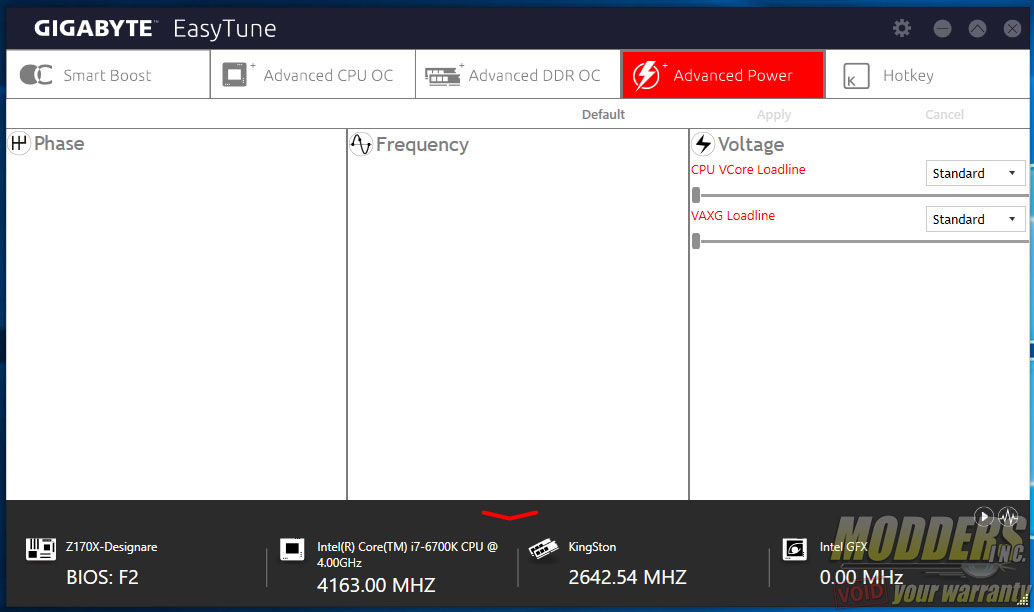Screen dimensions: 1034x612
Task: Click the KingSton memory label
Action: pos(592,547)
